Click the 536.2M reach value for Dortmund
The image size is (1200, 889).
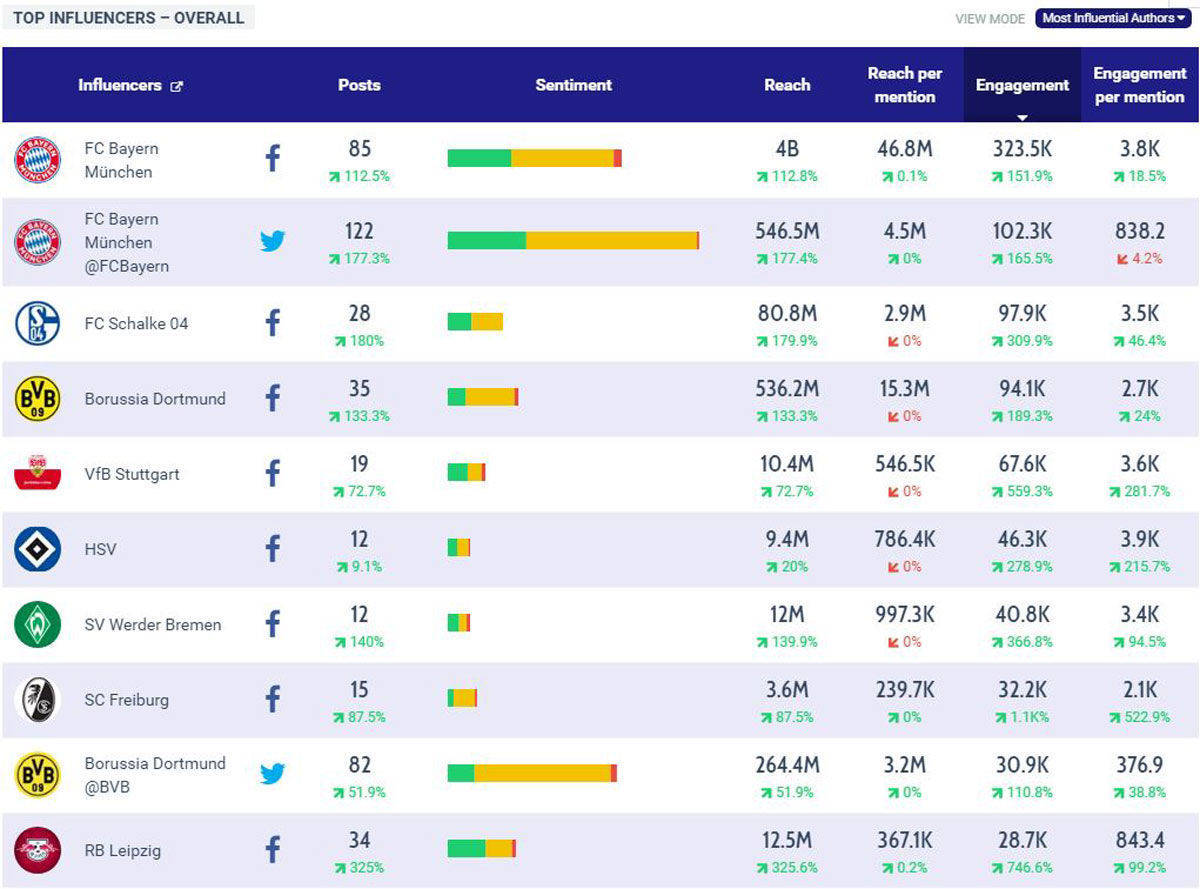pyautogui.click(x=787, y=389)
